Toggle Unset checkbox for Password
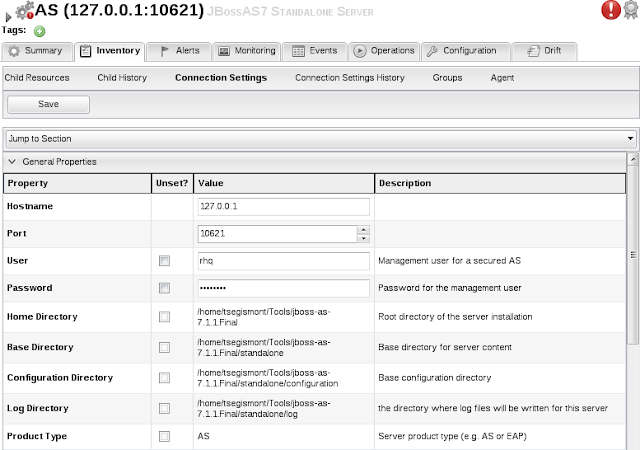Screen dimensions: 640x450 (x=164, y=288)
